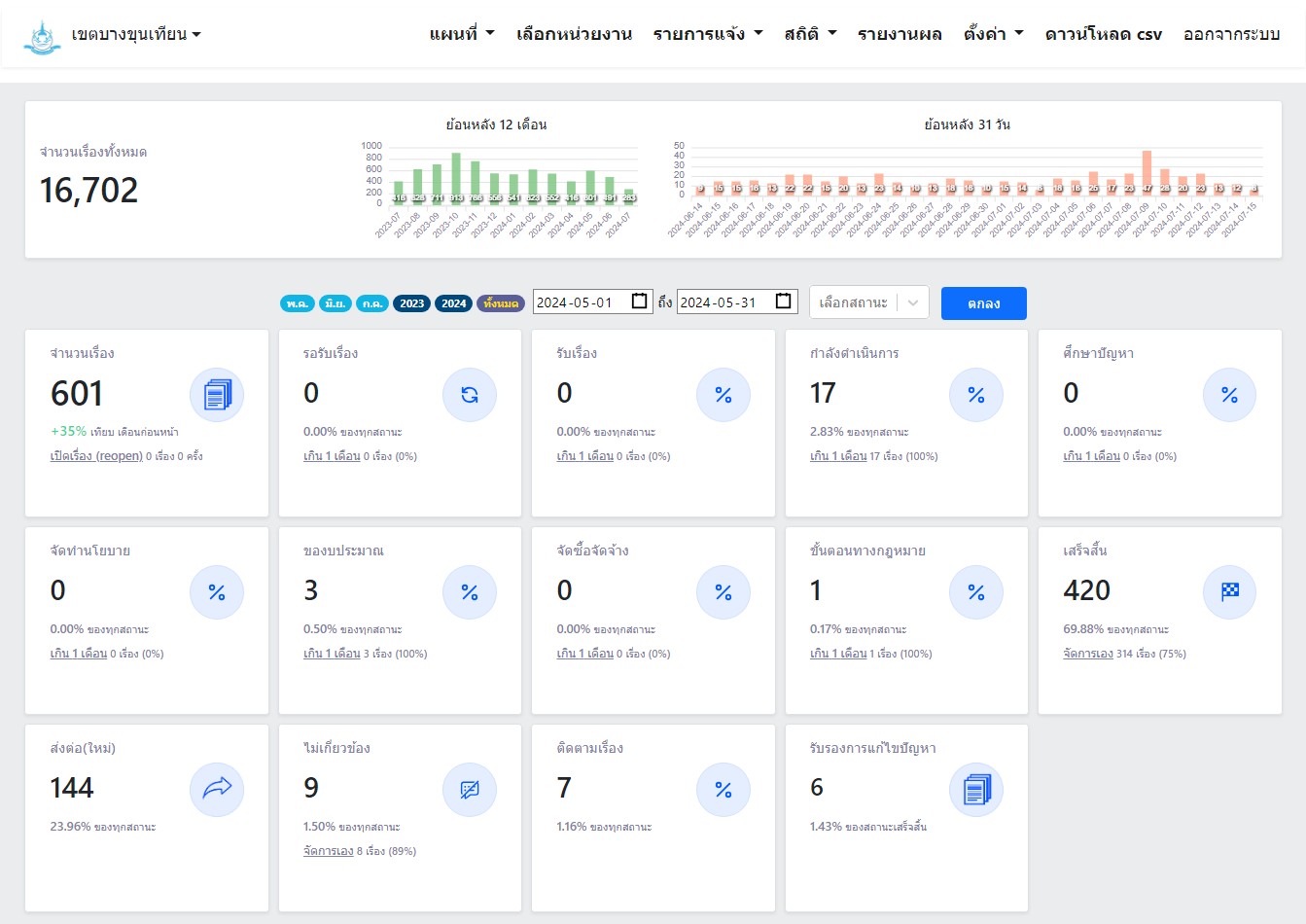Expand the เขตบางขุนเทียน district dropdown

point(136,34)
